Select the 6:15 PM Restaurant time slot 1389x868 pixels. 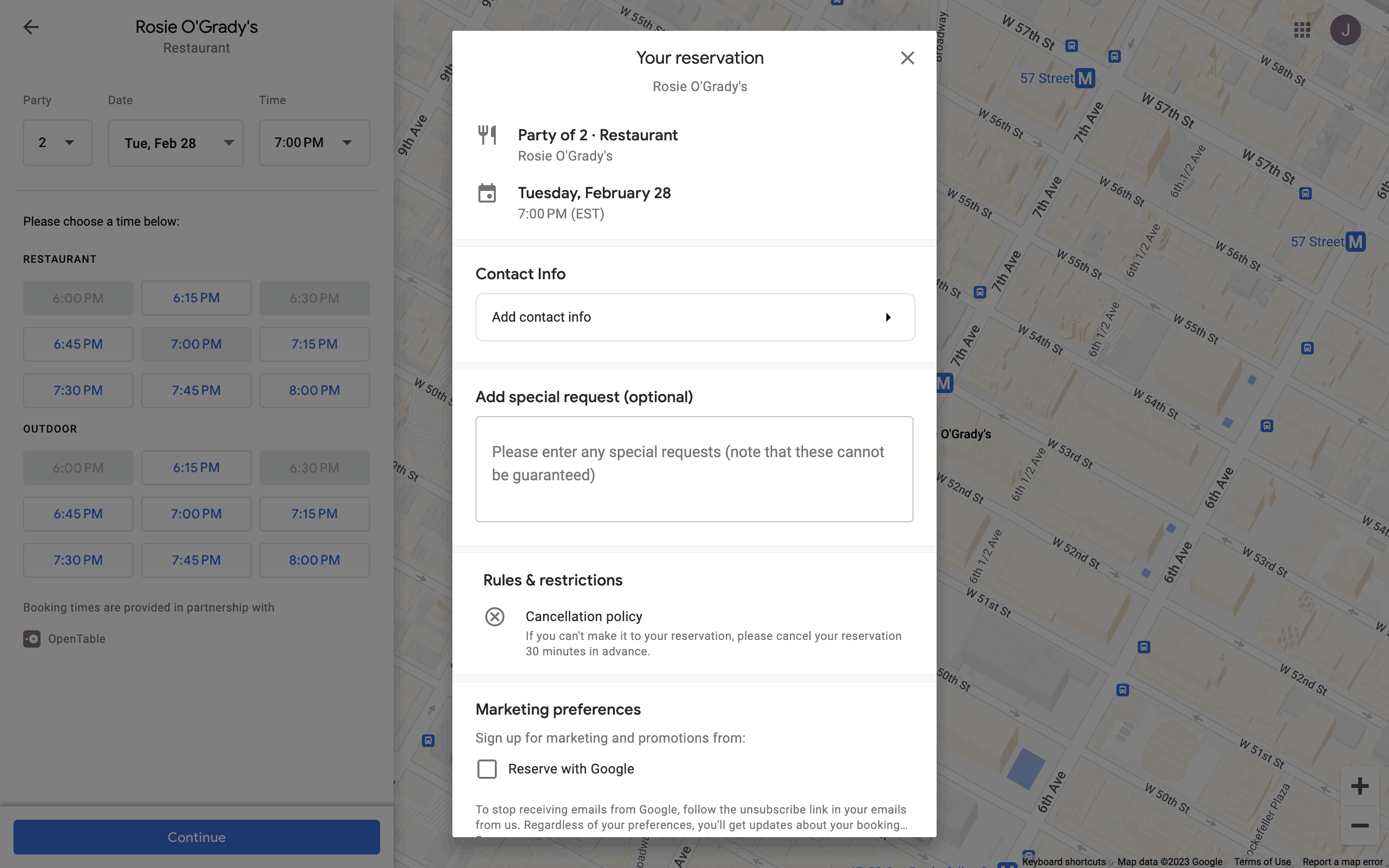(196, 298)
